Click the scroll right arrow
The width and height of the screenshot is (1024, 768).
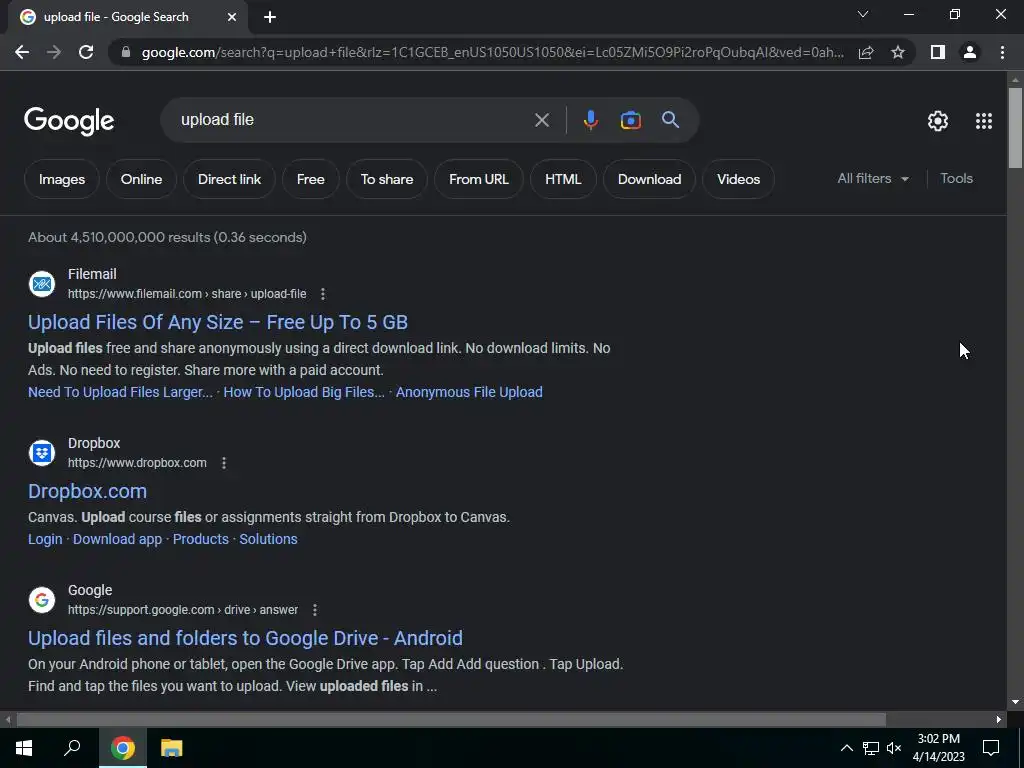pyautogui.click(x=999, y=720)
